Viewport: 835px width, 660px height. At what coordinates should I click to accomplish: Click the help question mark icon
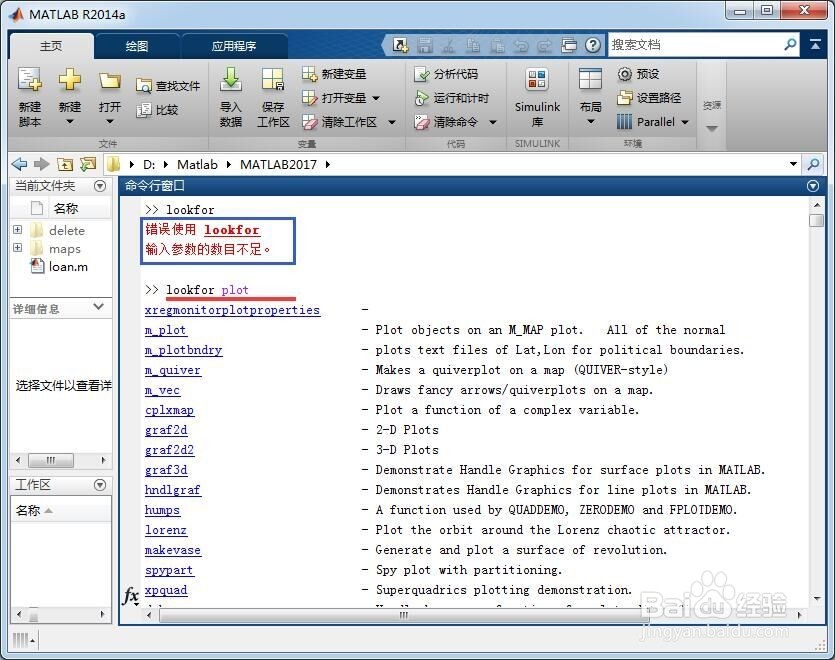coord(593,45)
